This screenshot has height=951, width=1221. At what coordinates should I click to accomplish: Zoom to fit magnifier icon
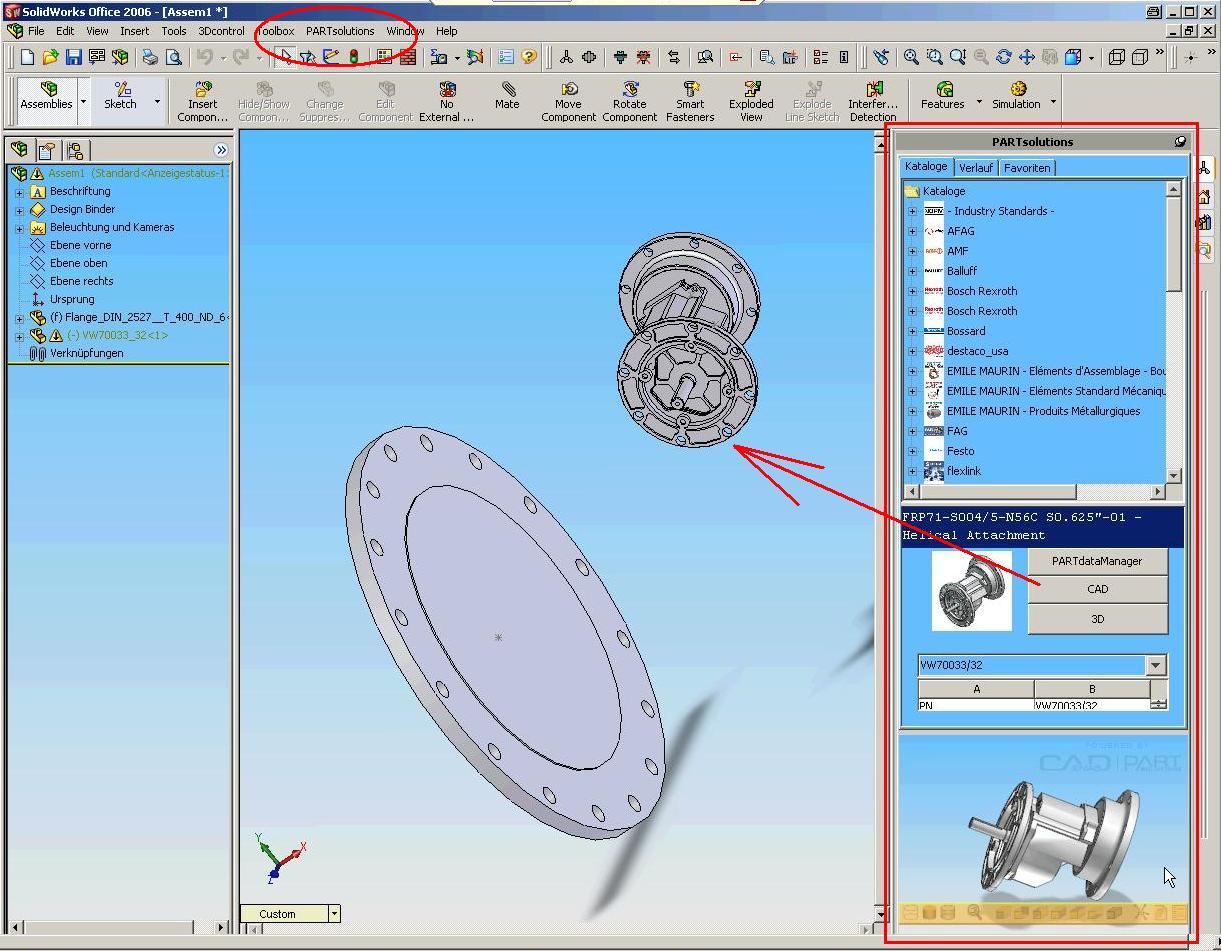(x=911, y=58)
